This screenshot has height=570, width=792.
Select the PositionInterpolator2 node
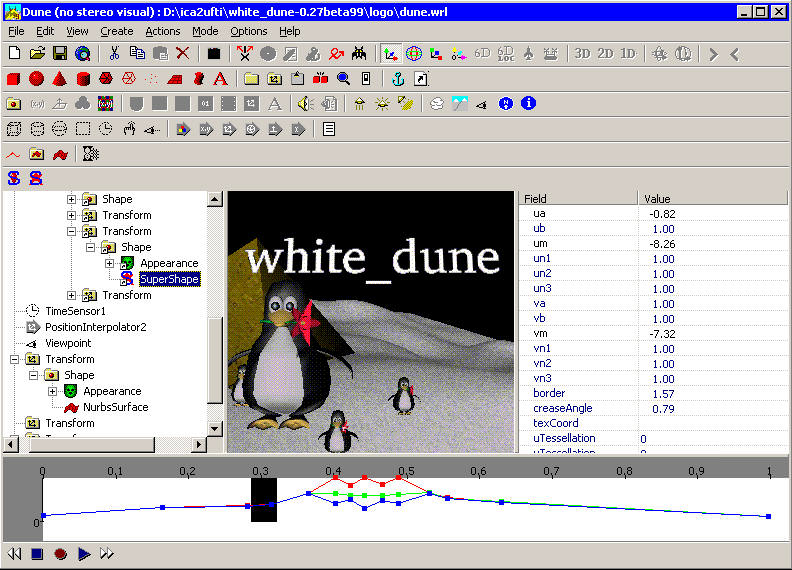pos(95,327)
